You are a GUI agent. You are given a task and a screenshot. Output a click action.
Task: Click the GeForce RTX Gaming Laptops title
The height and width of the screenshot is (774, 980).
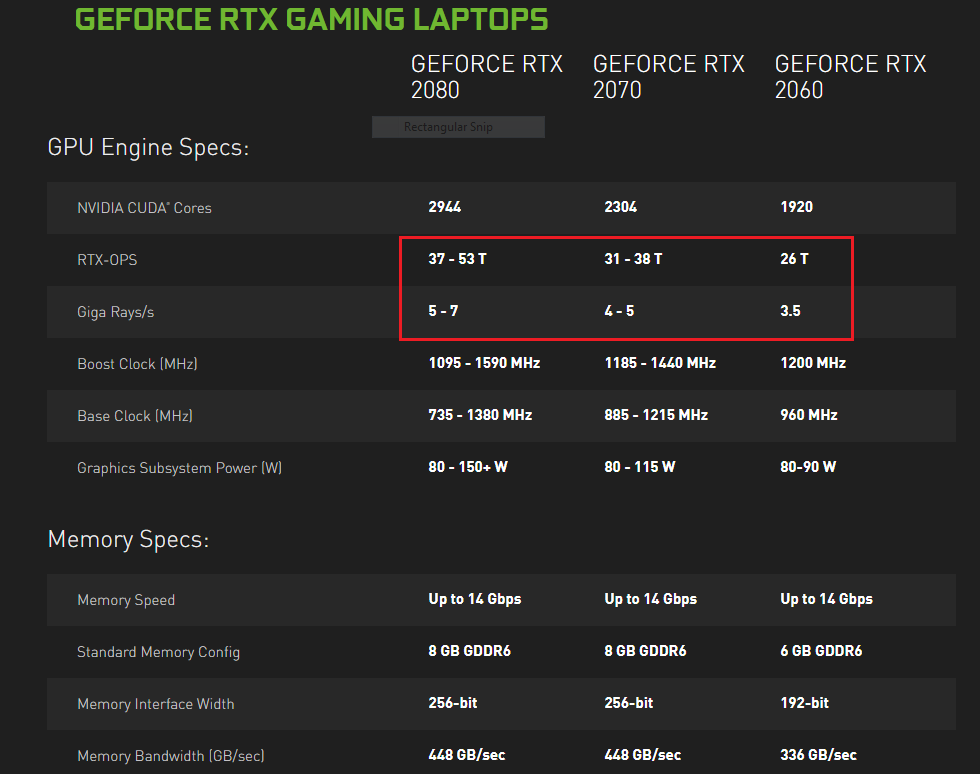click(311, 19)
